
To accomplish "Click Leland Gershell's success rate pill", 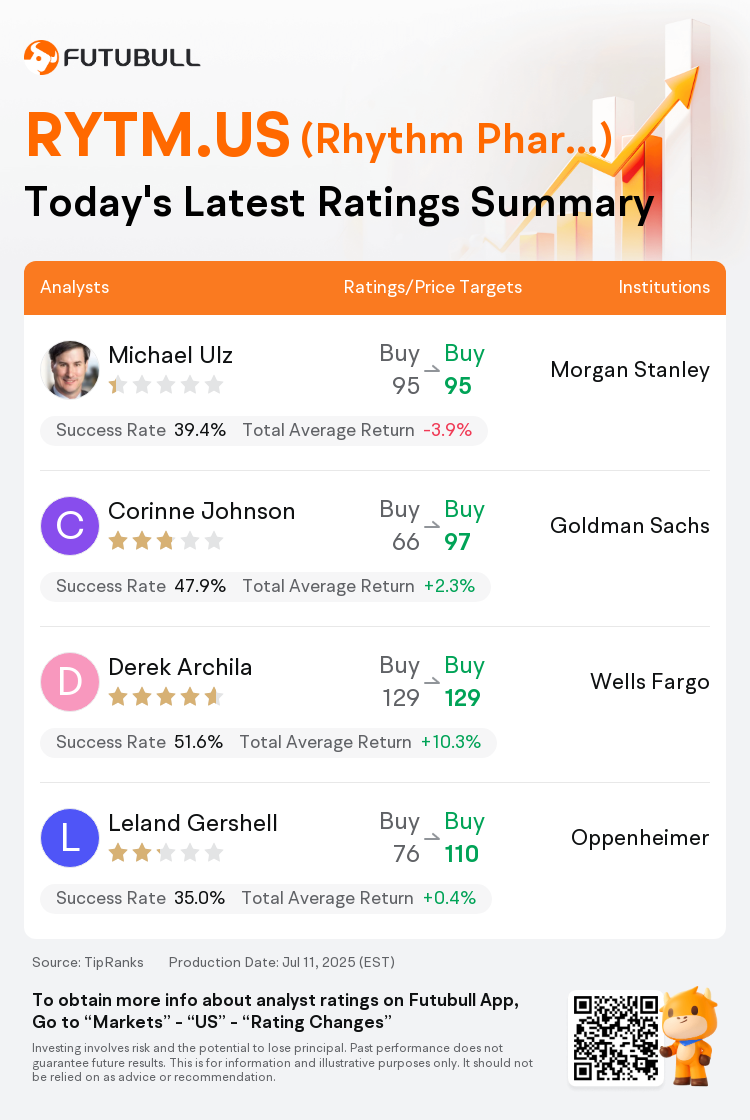I will (x=266, y=898).
